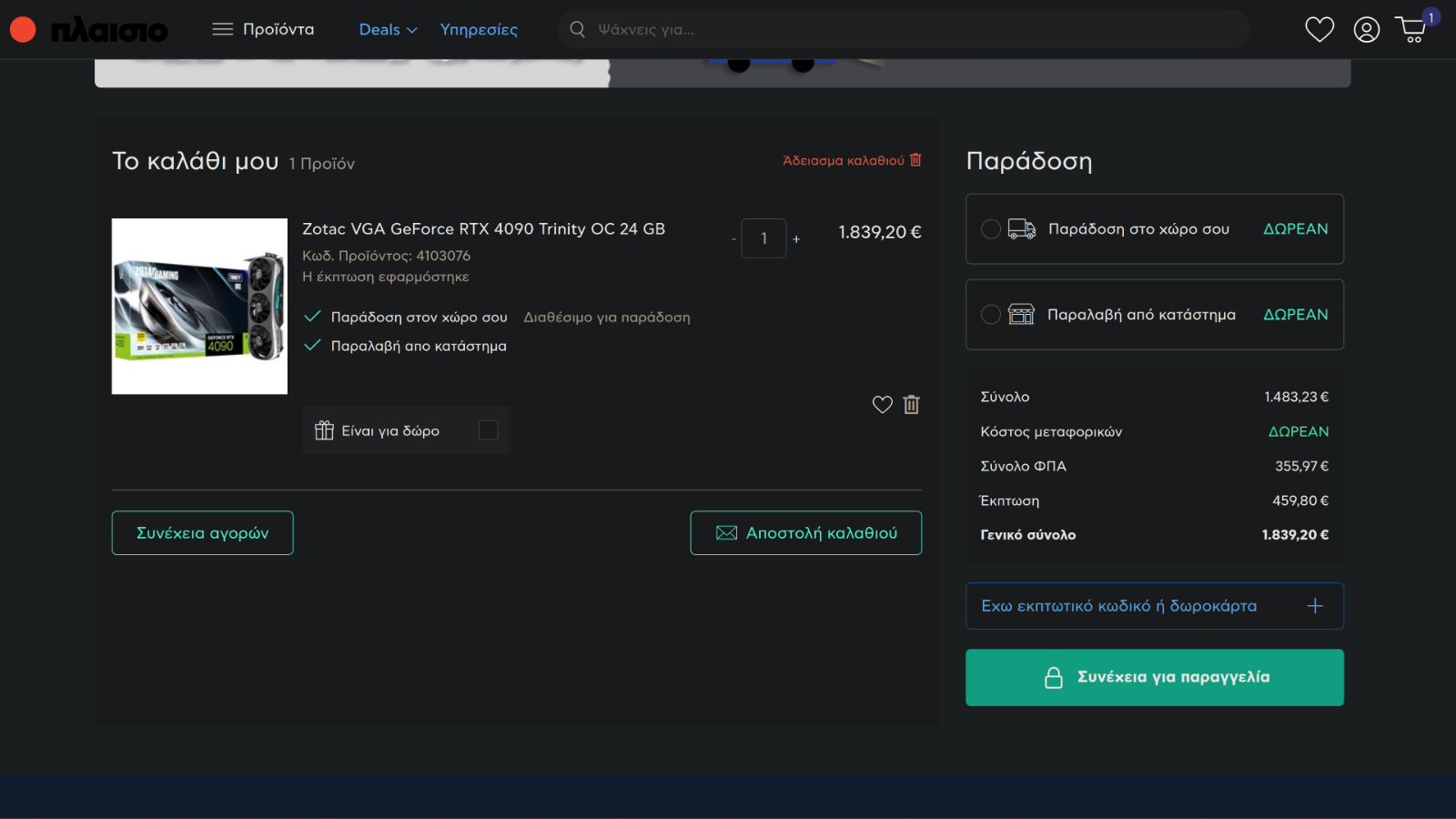Open the user account icon

(1367, 29)
